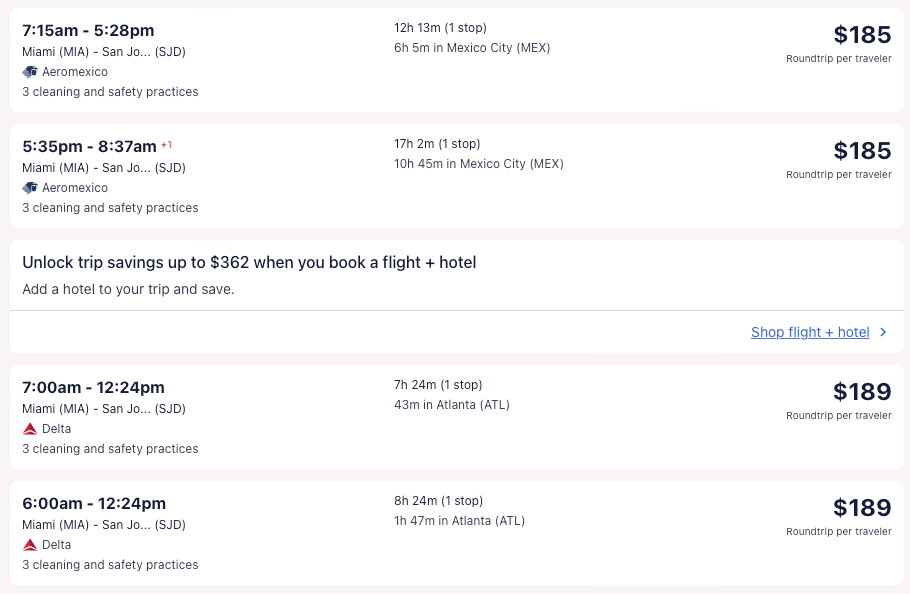Click $189 price on 8h 24m flight
Screen dimensions: 910x594
click(x=862, y=508)
